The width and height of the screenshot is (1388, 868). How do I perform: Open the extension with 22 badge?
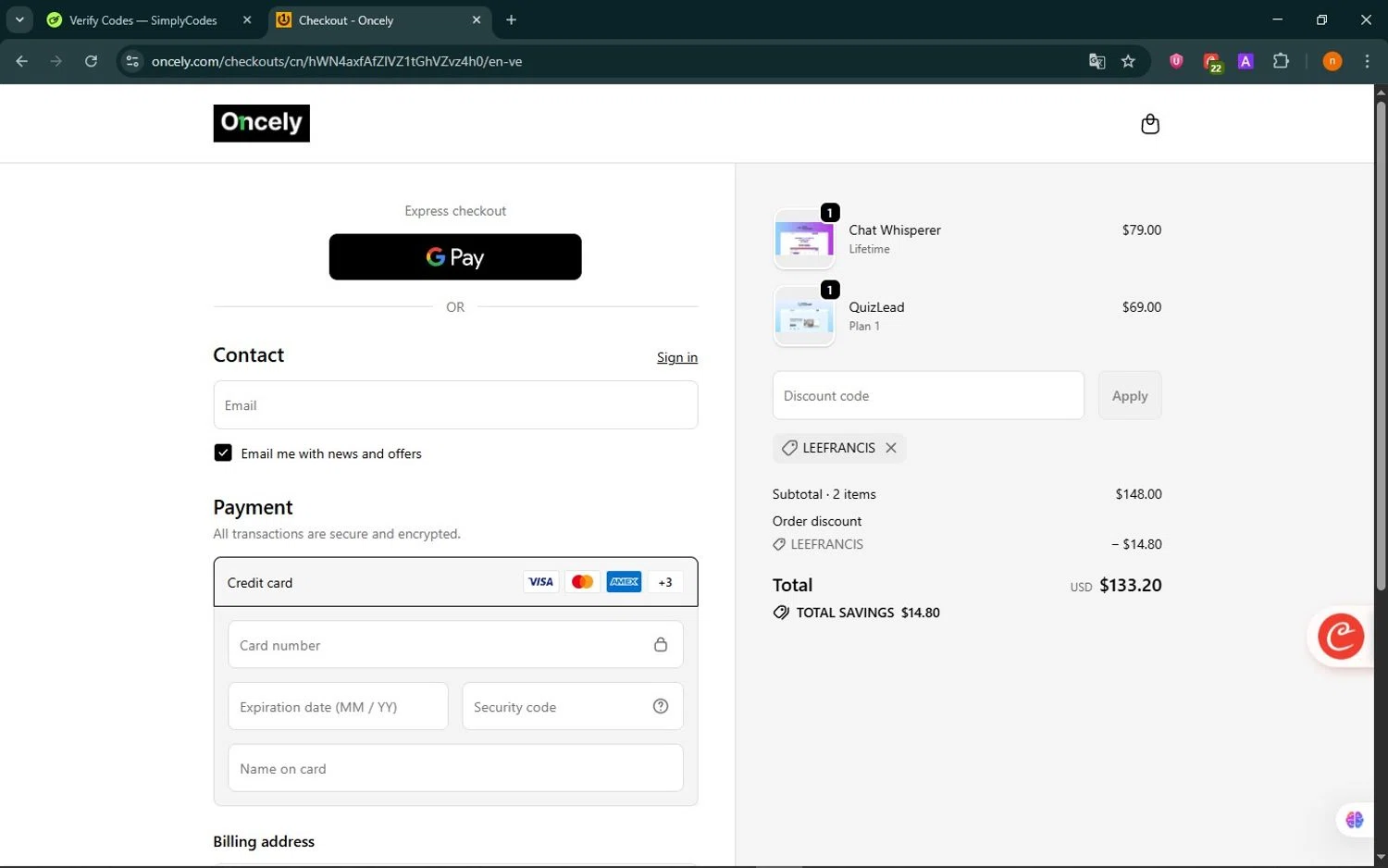tap(1211, 62)
